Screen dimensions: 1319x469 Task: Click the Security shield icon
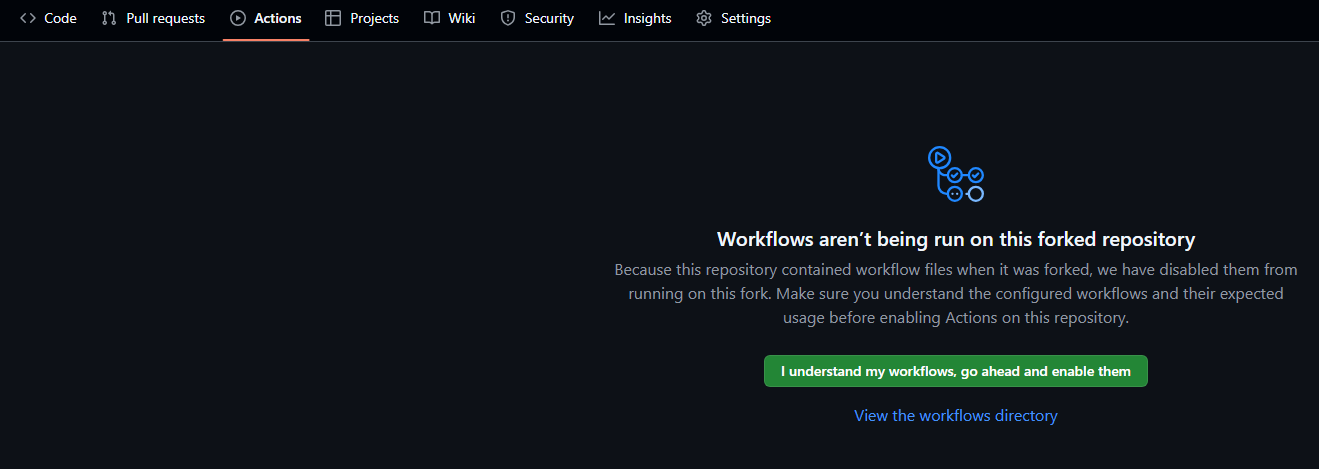508,18
